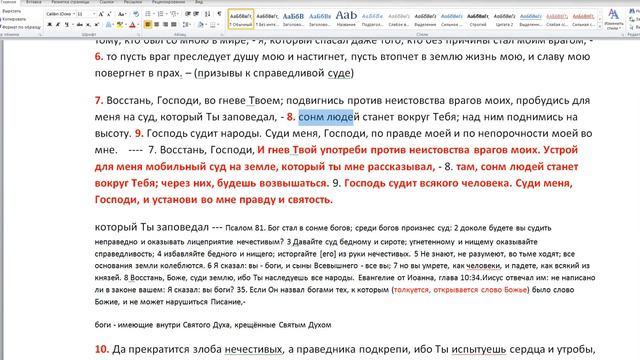The height and width of the screenshot is (360, 640).
Task: Click the words 'Псалом 81.' in small text
Action: coord(246,228)
